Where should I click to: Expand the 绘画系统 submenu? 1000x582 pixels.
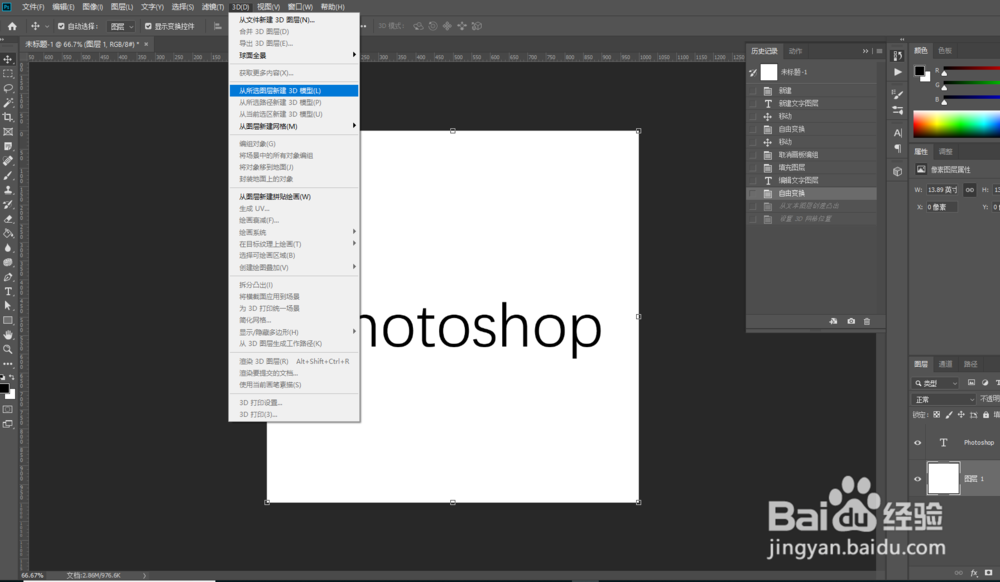click(x=293, y=232)
